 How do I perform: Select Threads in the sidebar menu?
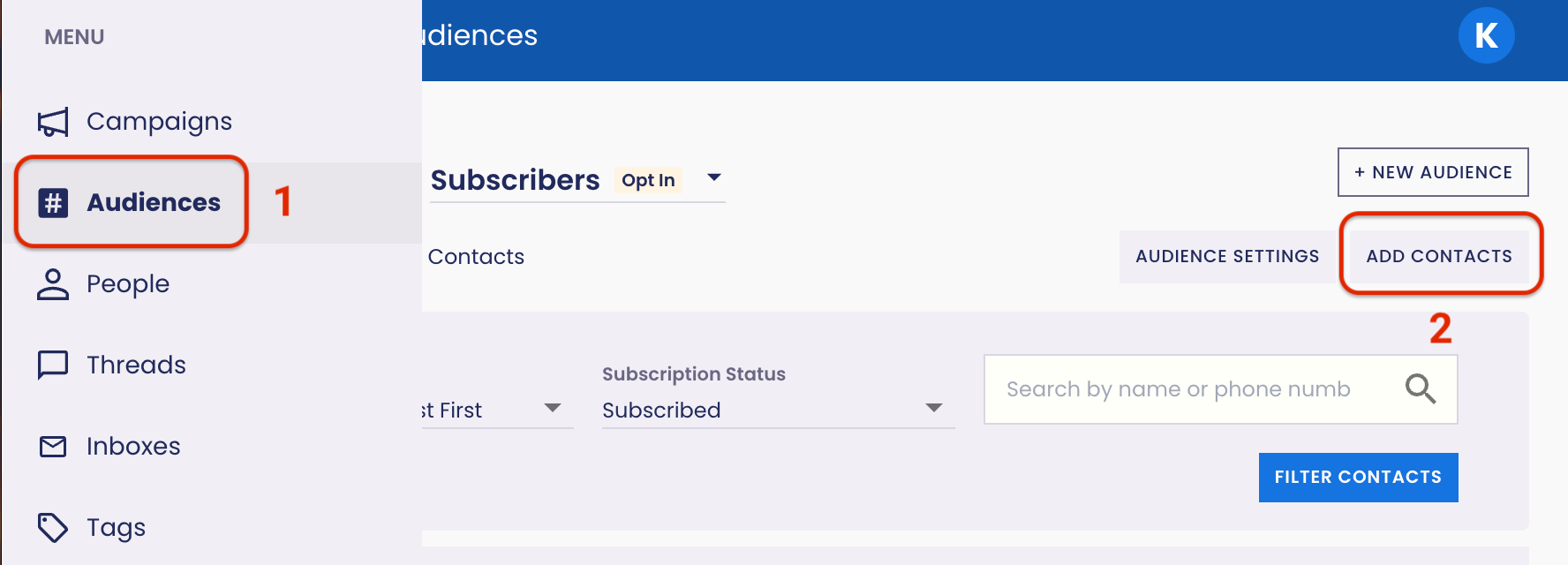[x=136, y=365]
